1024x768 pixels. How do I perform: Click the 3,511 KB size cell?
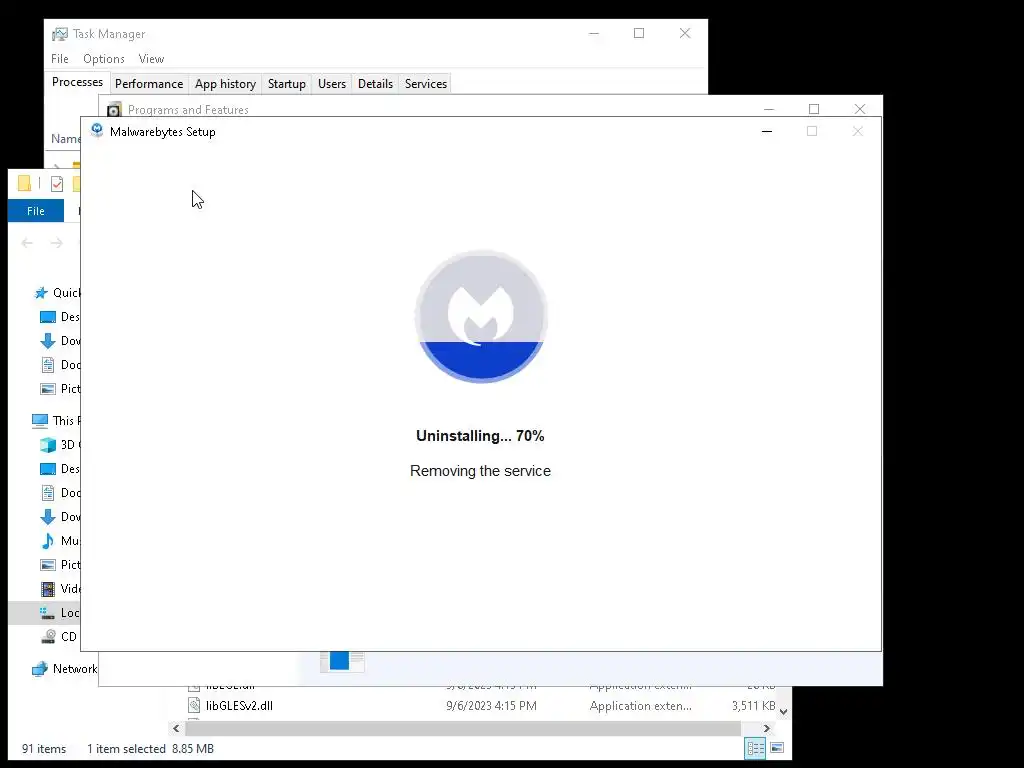[x=754, y=706]
